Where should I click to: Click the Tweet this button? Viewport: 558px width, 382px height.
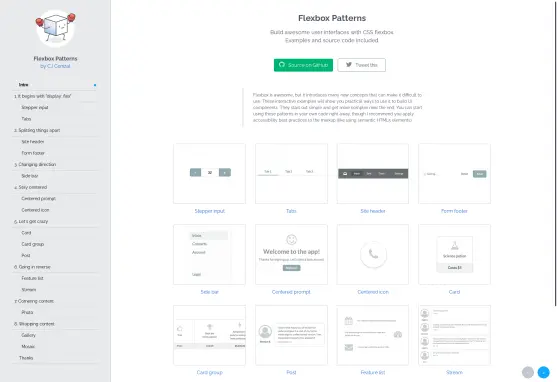(x=362, y=65)
